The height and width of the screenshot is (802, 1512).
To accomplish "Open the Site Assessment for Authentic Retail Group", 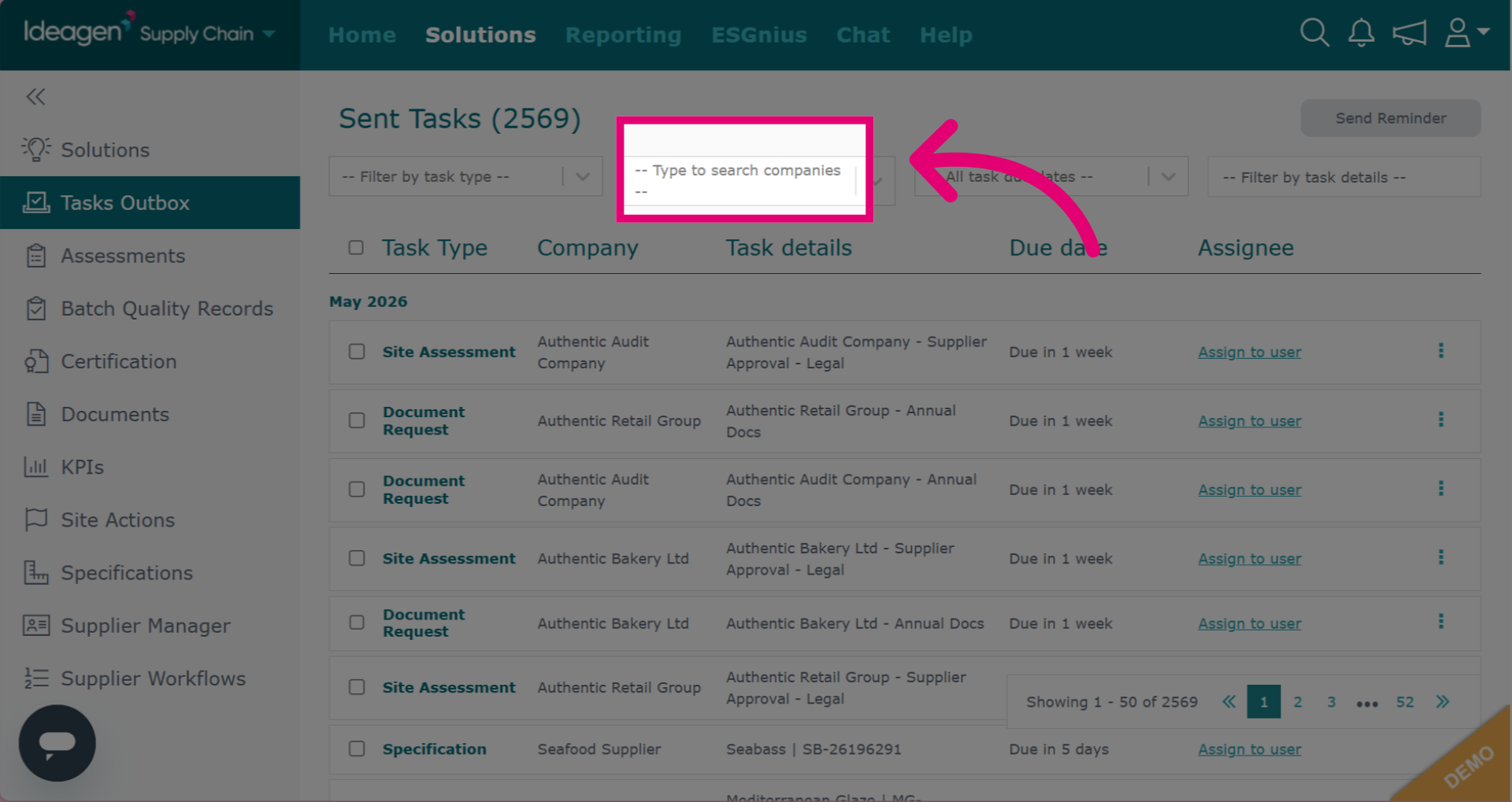I will 449,687.
